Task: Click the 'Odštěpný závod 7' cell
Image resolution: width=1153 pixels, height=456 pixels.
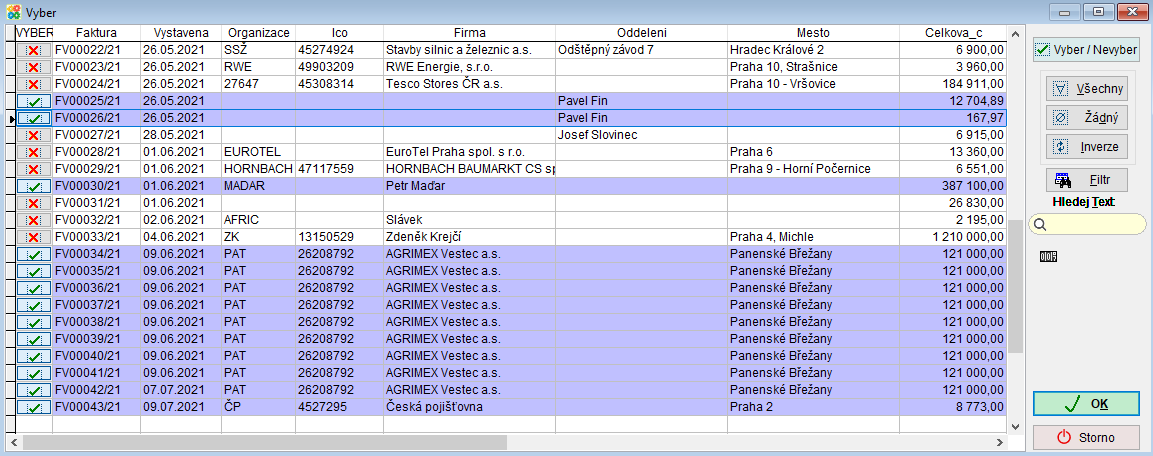Action: coord(641,50)
